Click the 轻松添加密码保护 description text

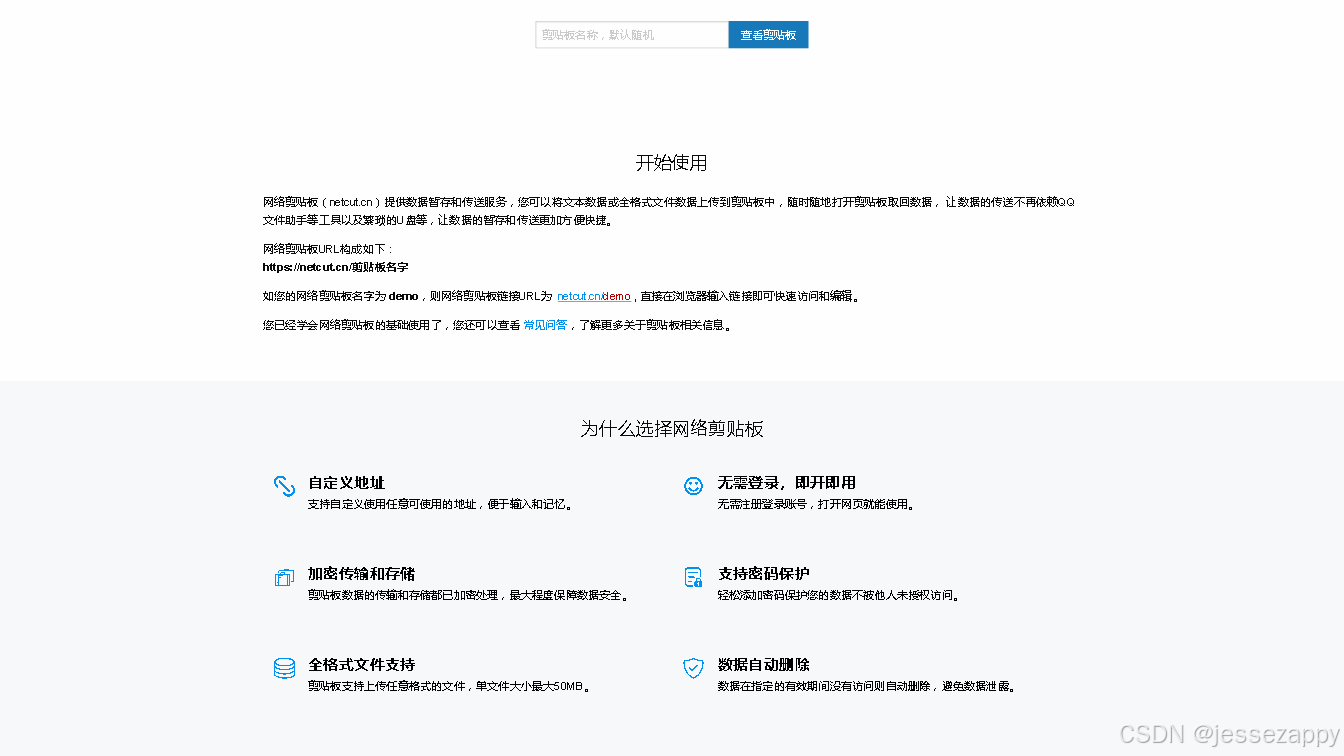(x=839, y=596)
